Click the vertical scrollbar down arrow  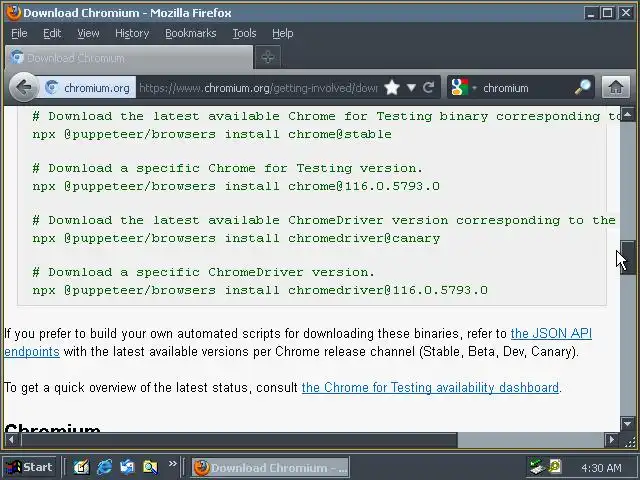(x=628, y=424)
